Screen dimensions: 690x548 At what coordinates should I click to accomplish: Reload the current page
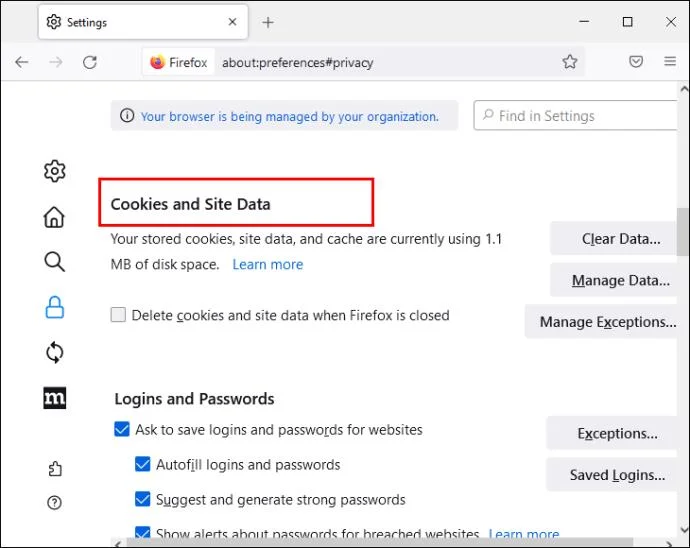tap(90, 62)
